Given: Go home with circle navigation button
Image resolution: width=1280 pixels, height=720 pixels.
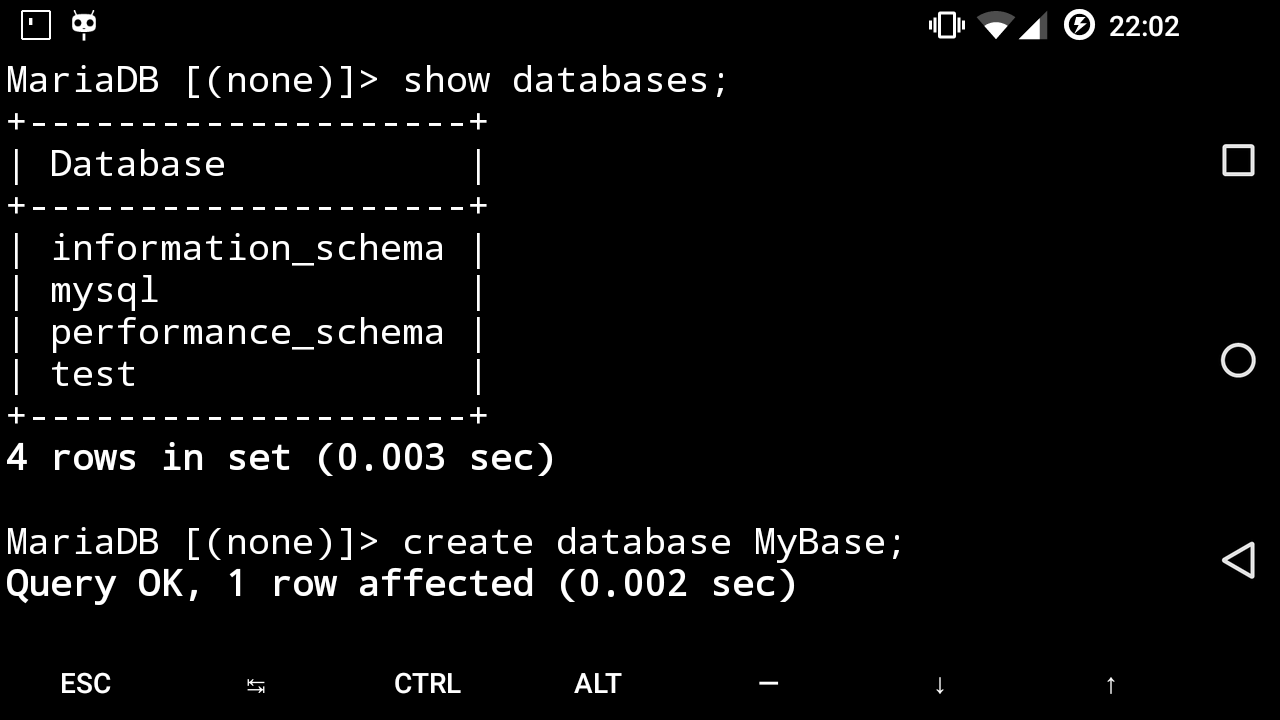Looking at the screenshot, I should tap(1238, 360).
